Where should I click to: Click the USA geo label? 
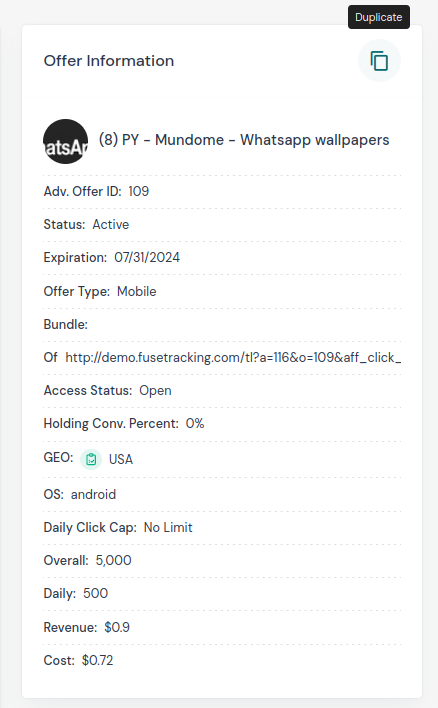[x=121, y=460]
